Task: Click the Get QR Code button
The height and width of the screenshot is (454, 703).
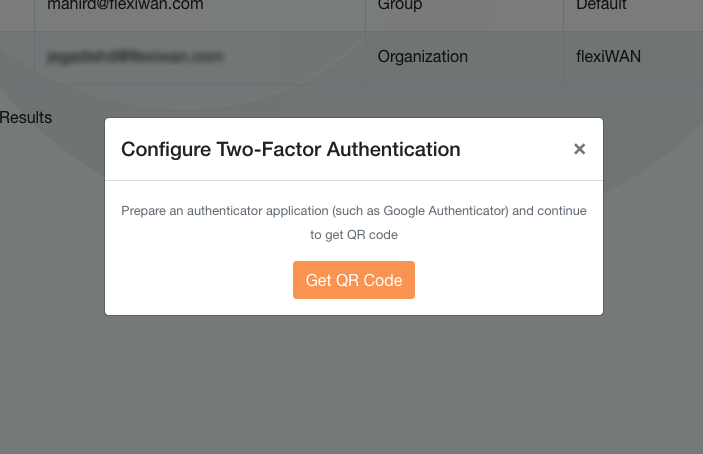Action: point(354,280)
